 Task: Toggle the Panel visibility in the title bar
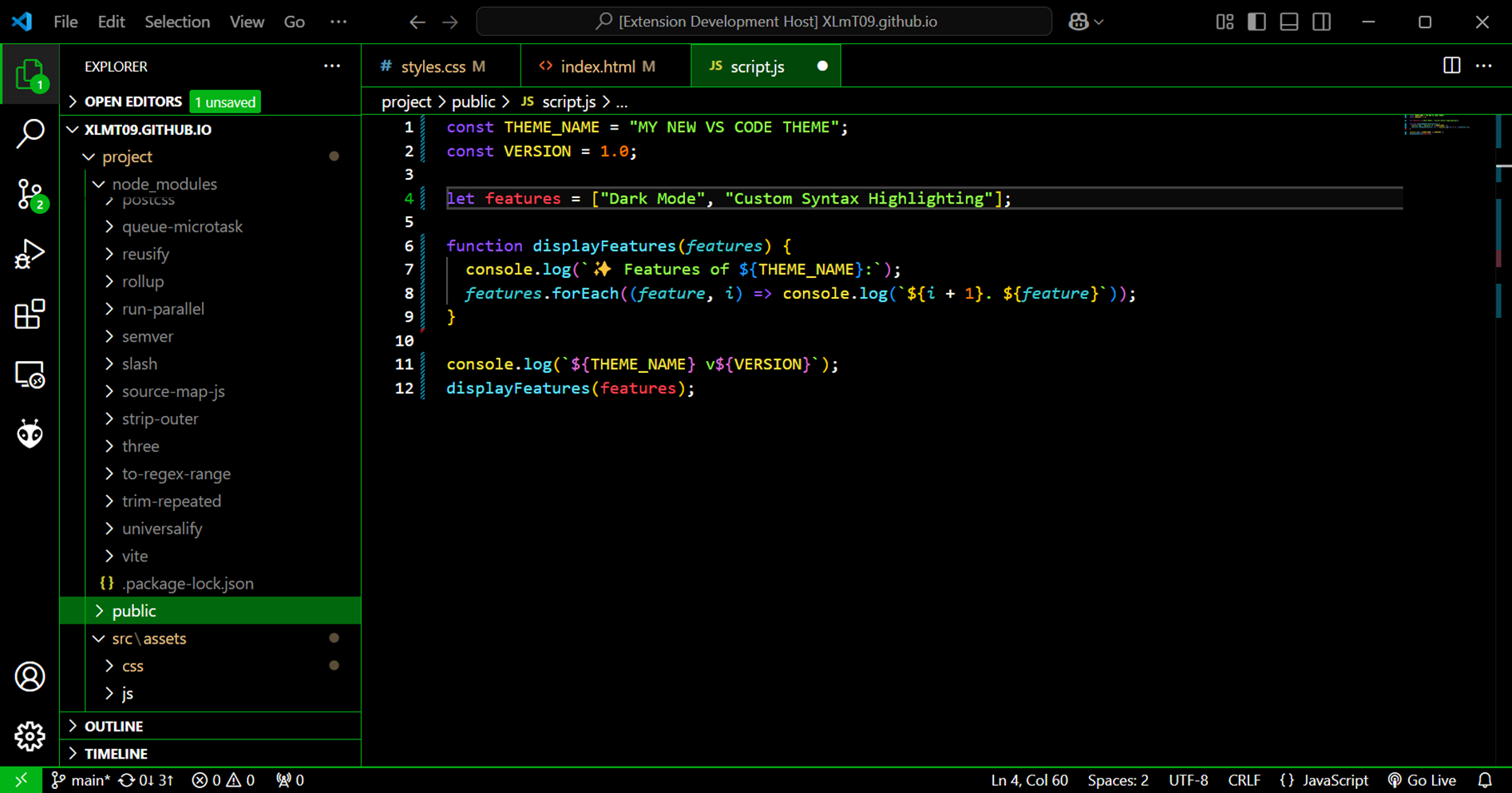[1288, 22]
